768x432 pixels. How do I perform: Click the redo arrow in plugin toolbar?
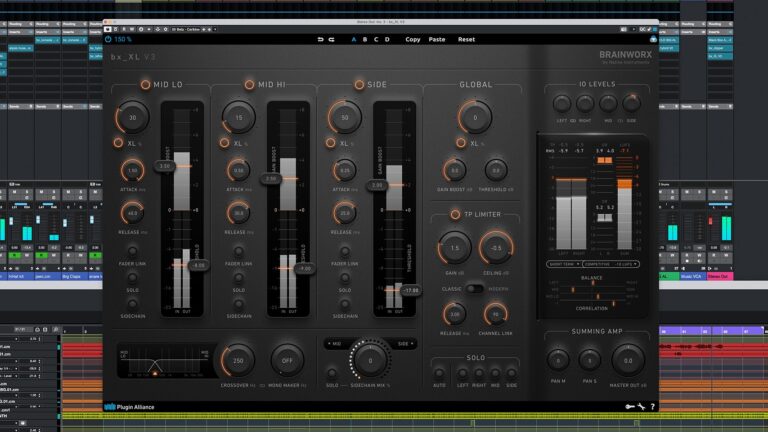pyautogui.click(x=332, y=39)
